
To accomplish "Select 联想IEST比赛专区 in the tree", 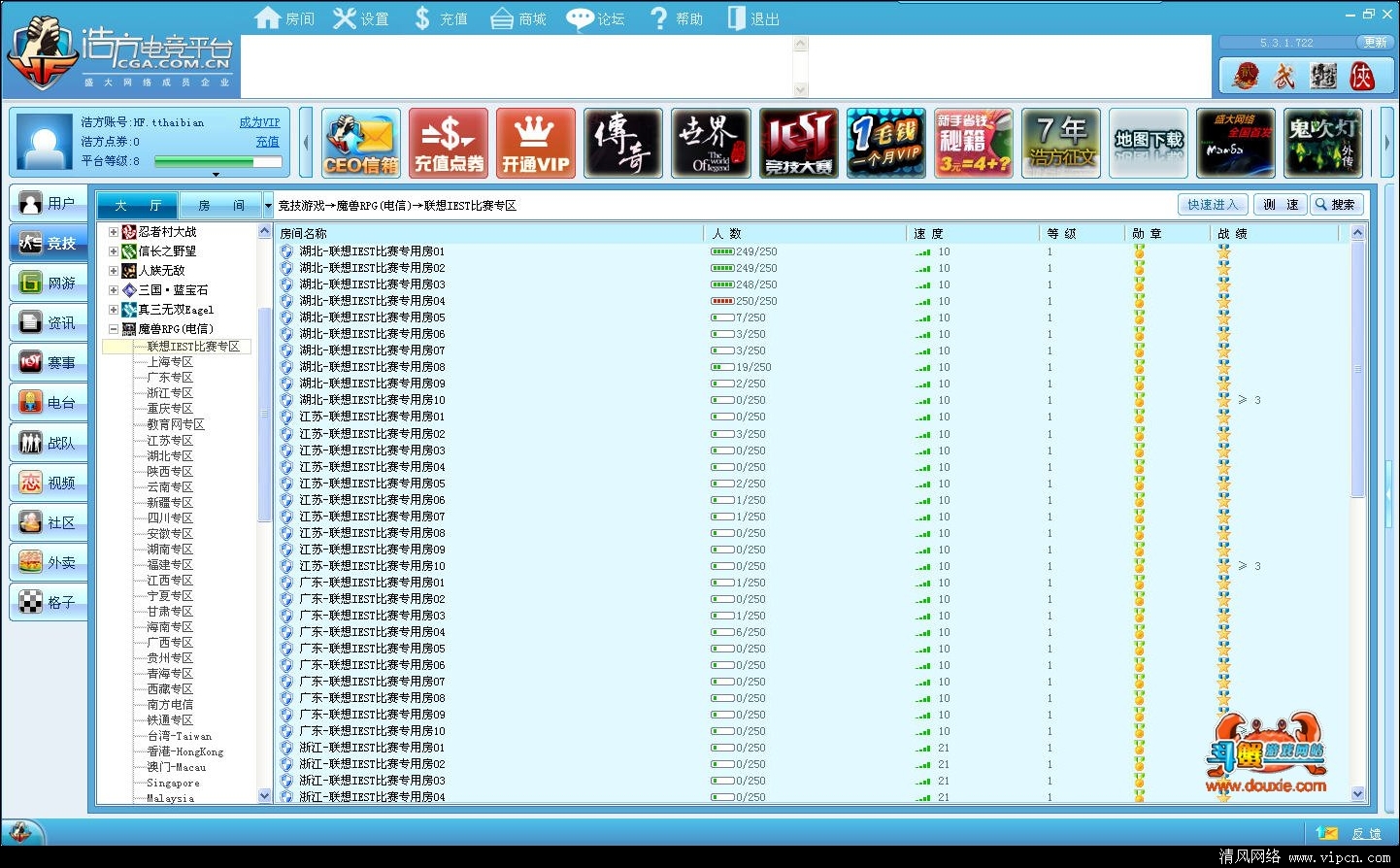I will [x=193, y=347].
